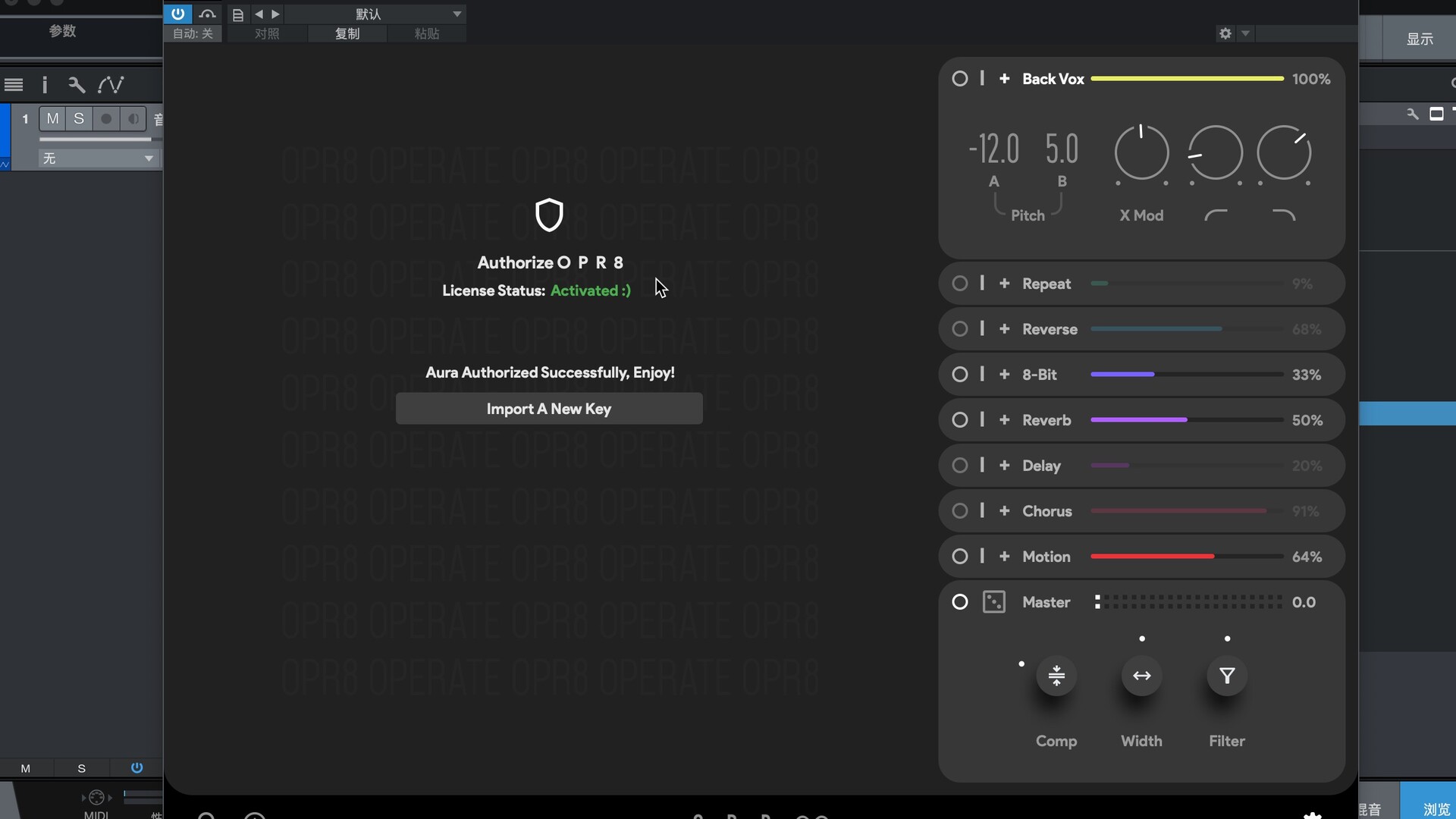Click the sidechain icon next to power

coord(207,14)
